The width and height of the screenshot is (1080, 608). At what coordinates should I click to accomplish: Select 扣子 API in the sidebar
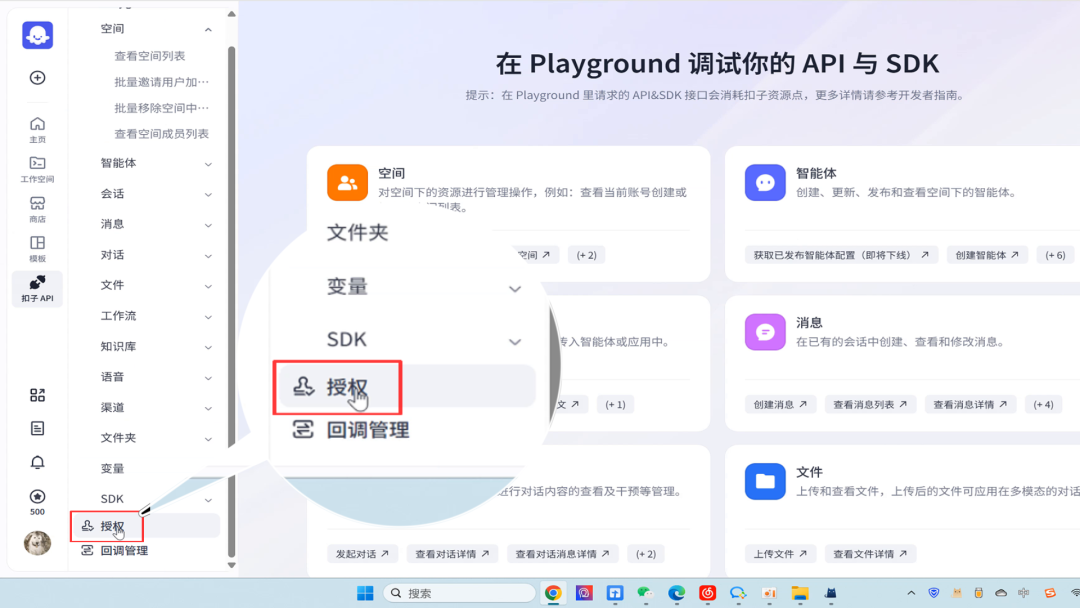pyautogui.click(x=37, y=289)
